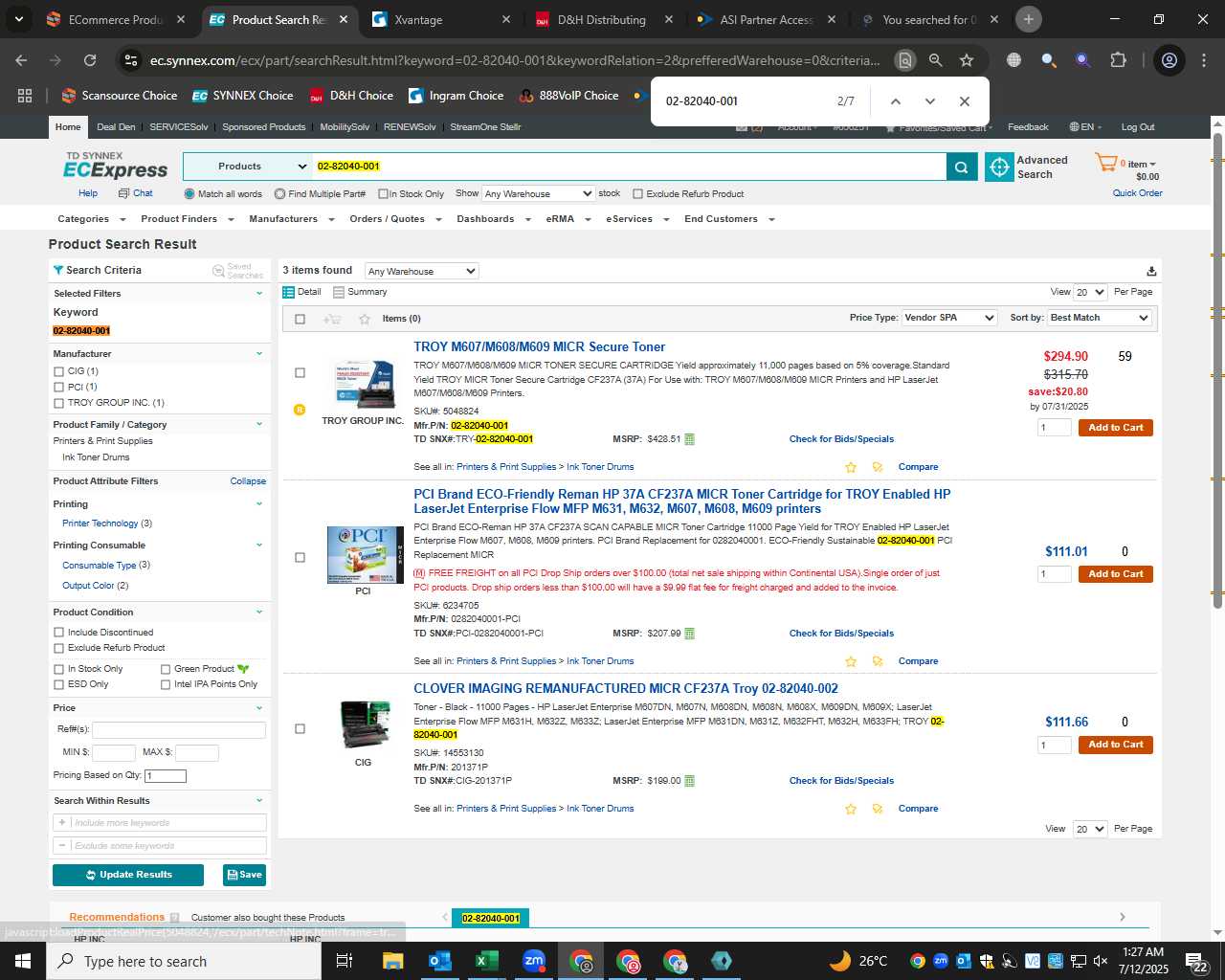Click Check for Bids/Specials for PCI toner
1225x980 pixels.
coord(841,634)
